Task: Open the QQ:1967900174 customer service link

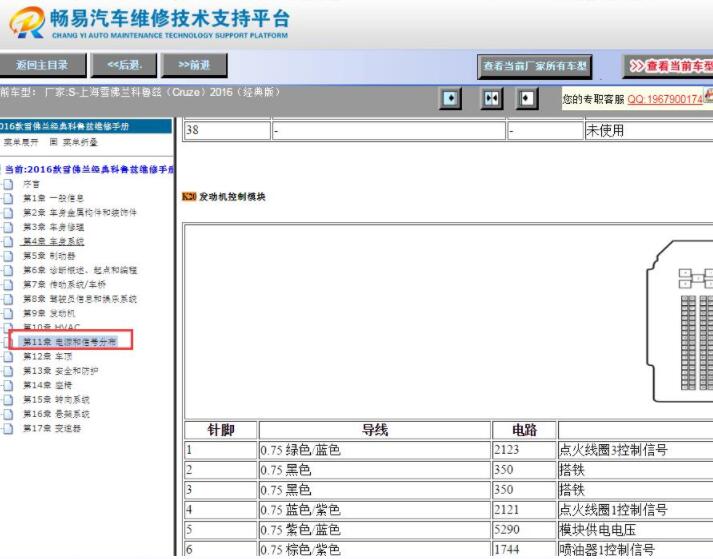Action: (x=665, y=99)
